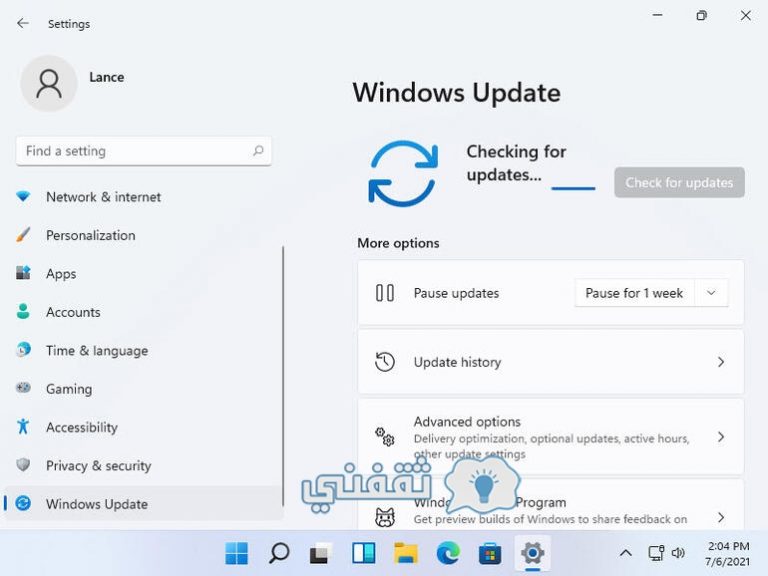Expand the Pause for 1 week dropdown arrow

point(711,293)
